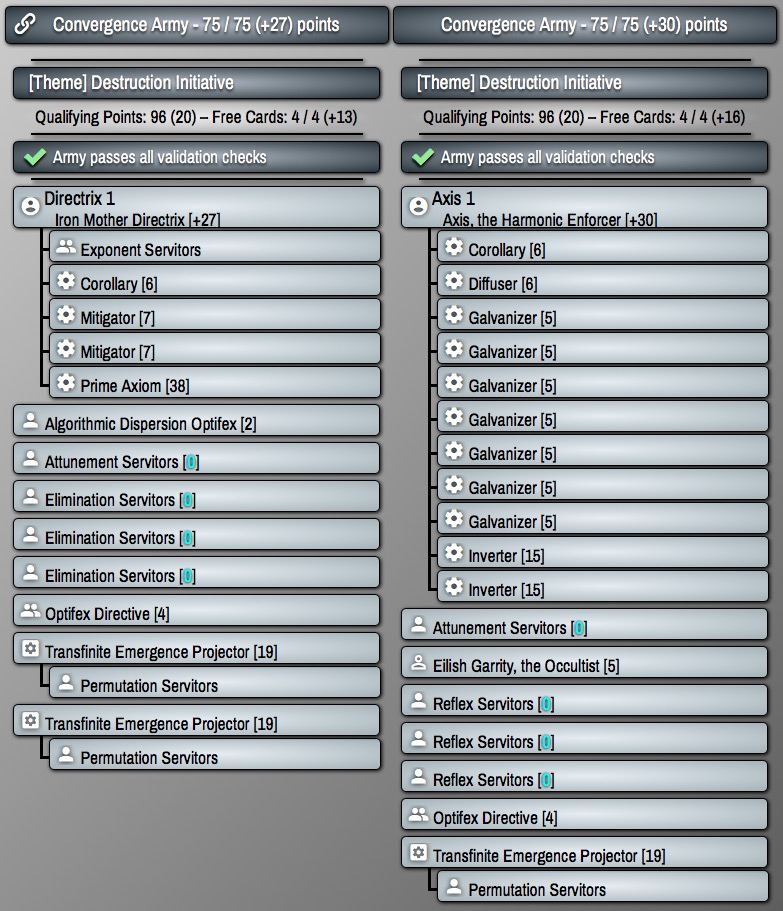Click the warcaster icon beside Axis 1
783x911 pixels.
point(418,206)
